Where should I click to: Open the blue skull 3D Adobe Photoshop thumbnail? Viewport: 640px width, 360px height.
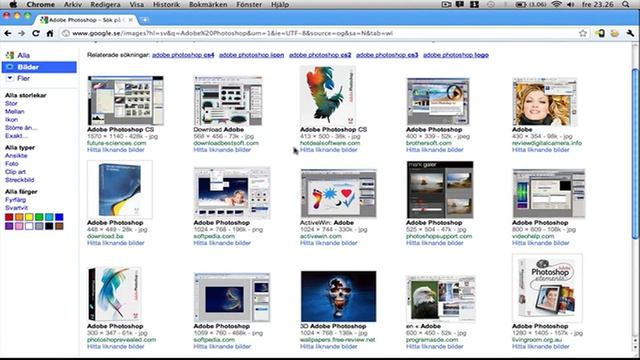338,296
